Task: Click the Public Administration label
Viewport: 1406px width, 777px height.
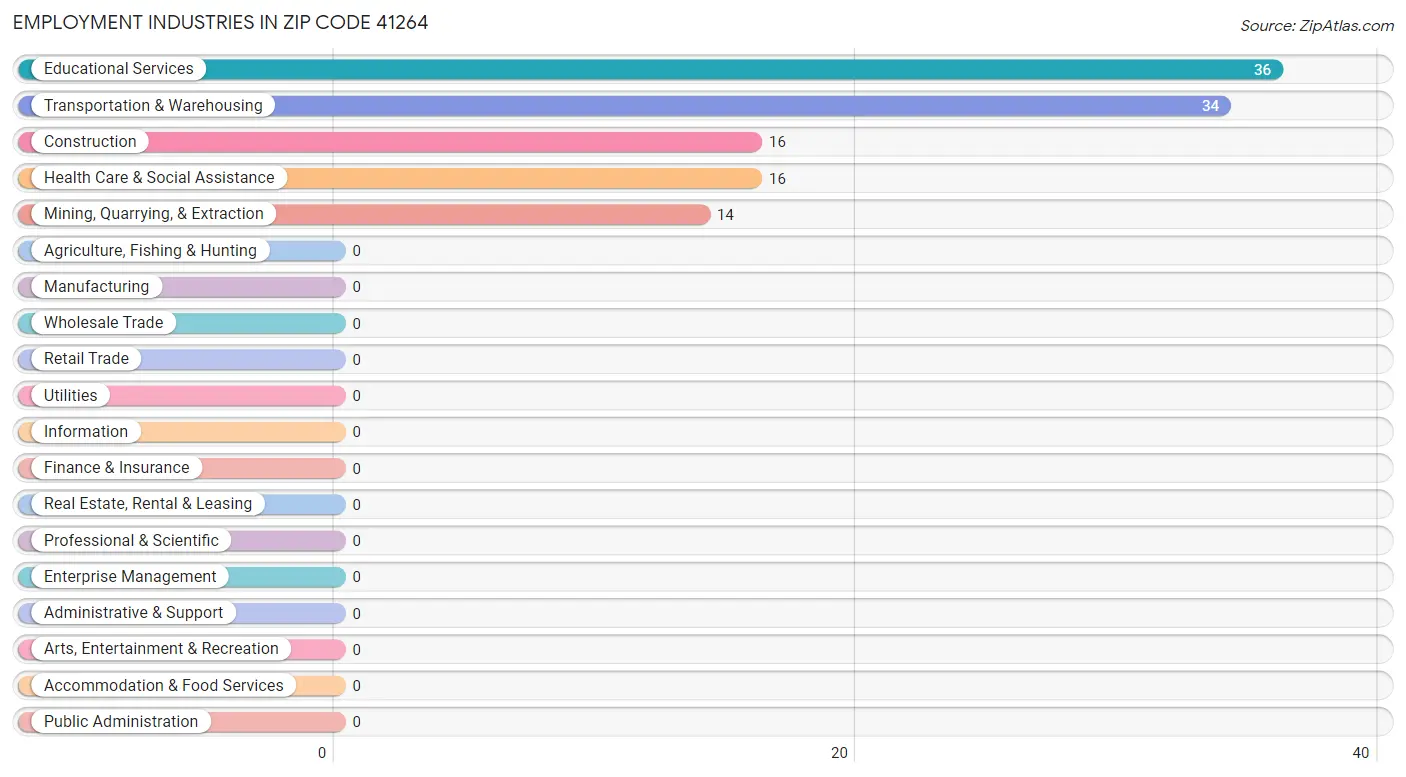Action: coord(121,722)
